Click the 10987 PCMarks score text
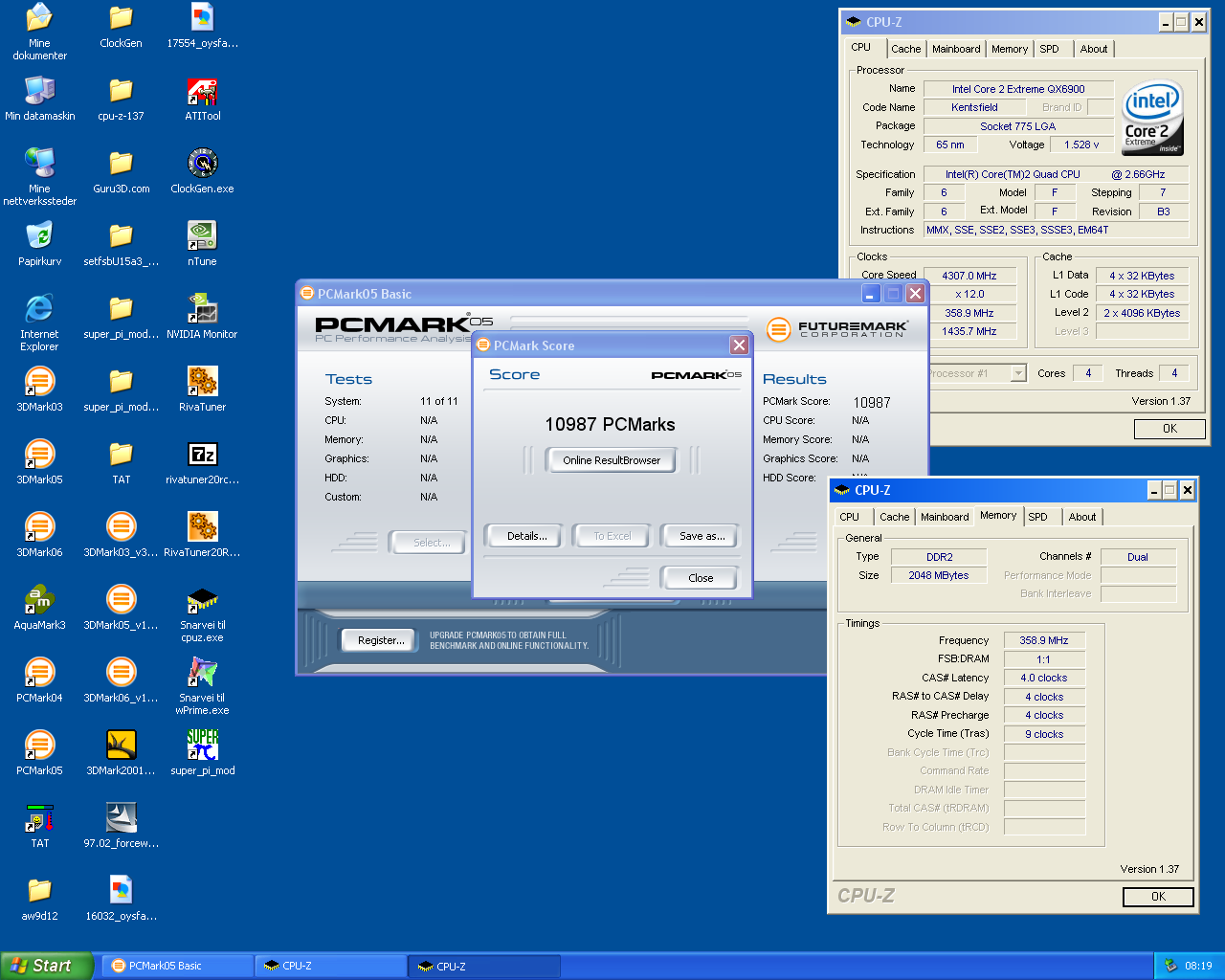This screenshot has height=980, width=1225. point(610,424)
